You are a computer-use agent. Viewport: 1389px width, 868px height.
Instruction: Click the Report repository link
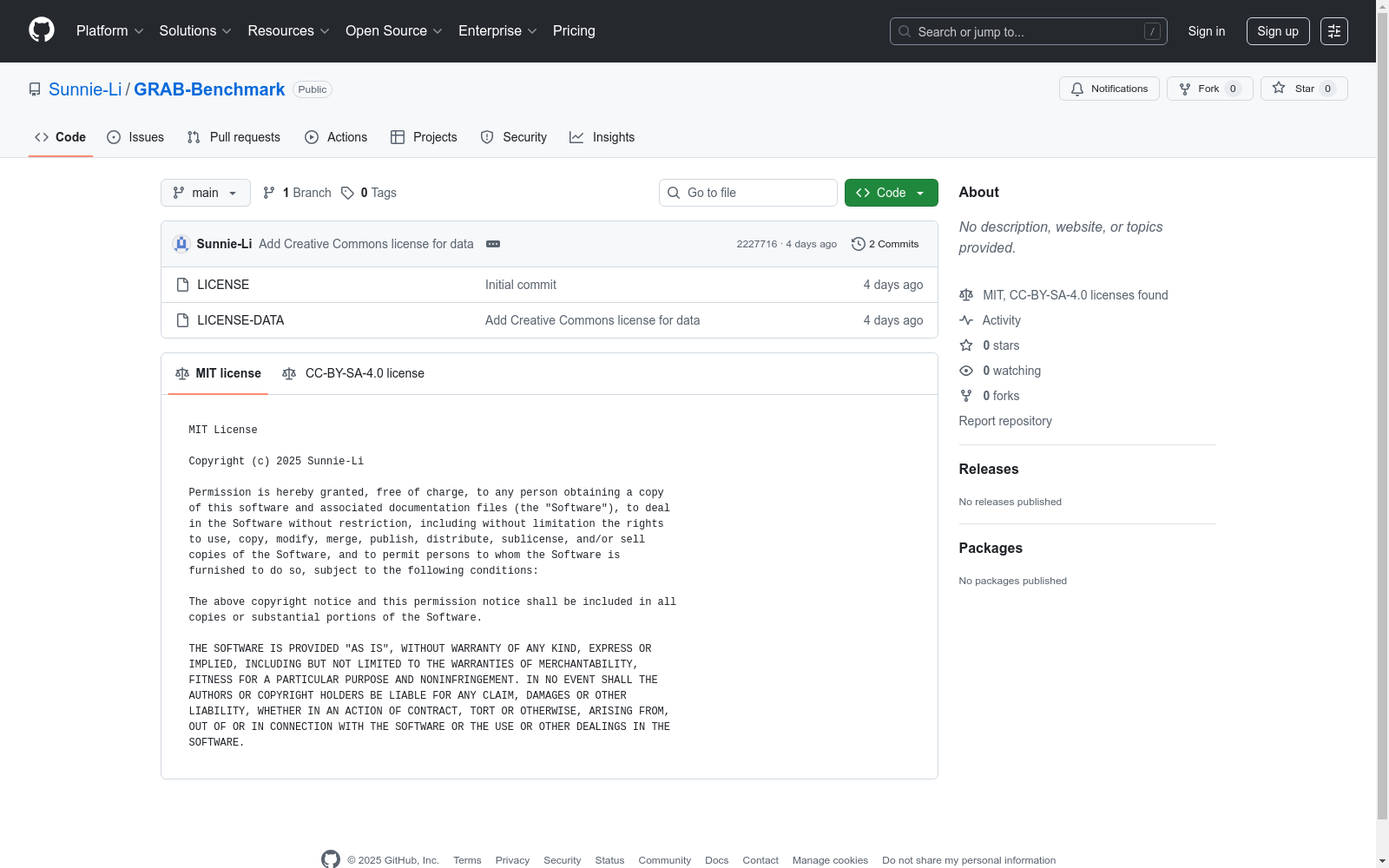1005,421
